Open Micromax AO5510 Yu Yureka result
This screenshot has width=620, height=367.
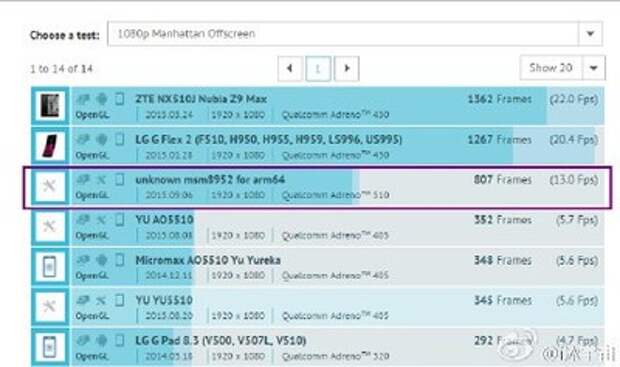208,260
